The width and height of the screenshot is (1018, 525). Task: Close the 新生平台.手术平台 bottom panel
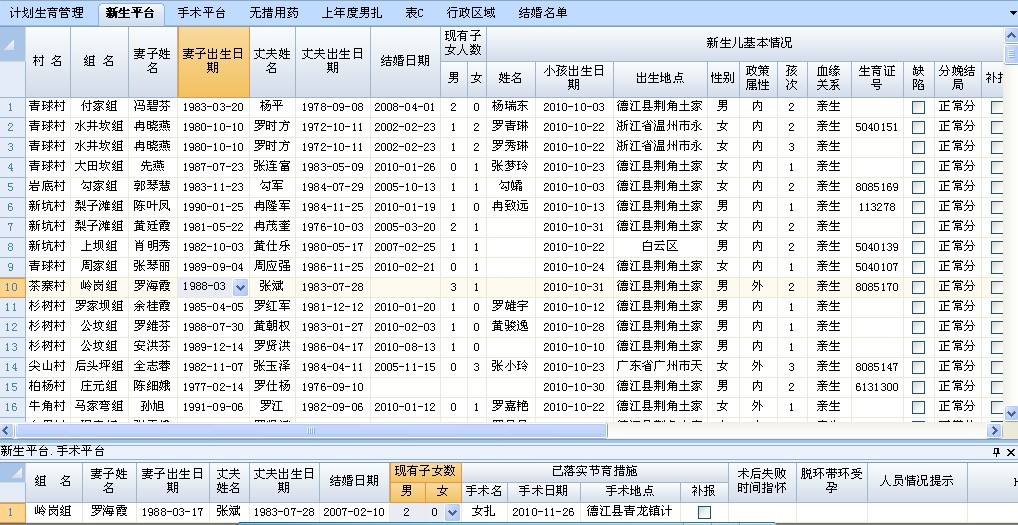(x=1010, y=453)
